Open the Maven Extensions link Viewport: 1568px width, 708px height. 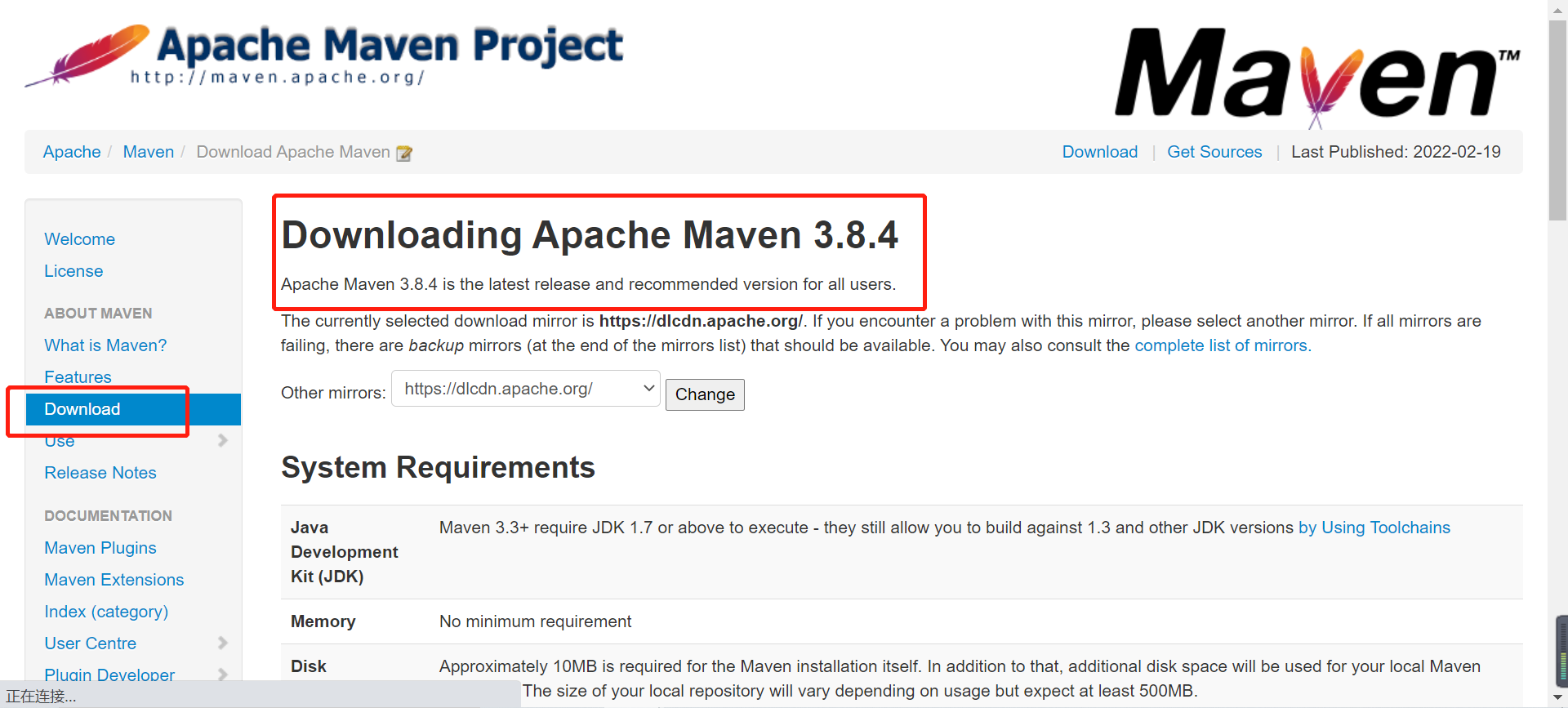tap(114, 580)
